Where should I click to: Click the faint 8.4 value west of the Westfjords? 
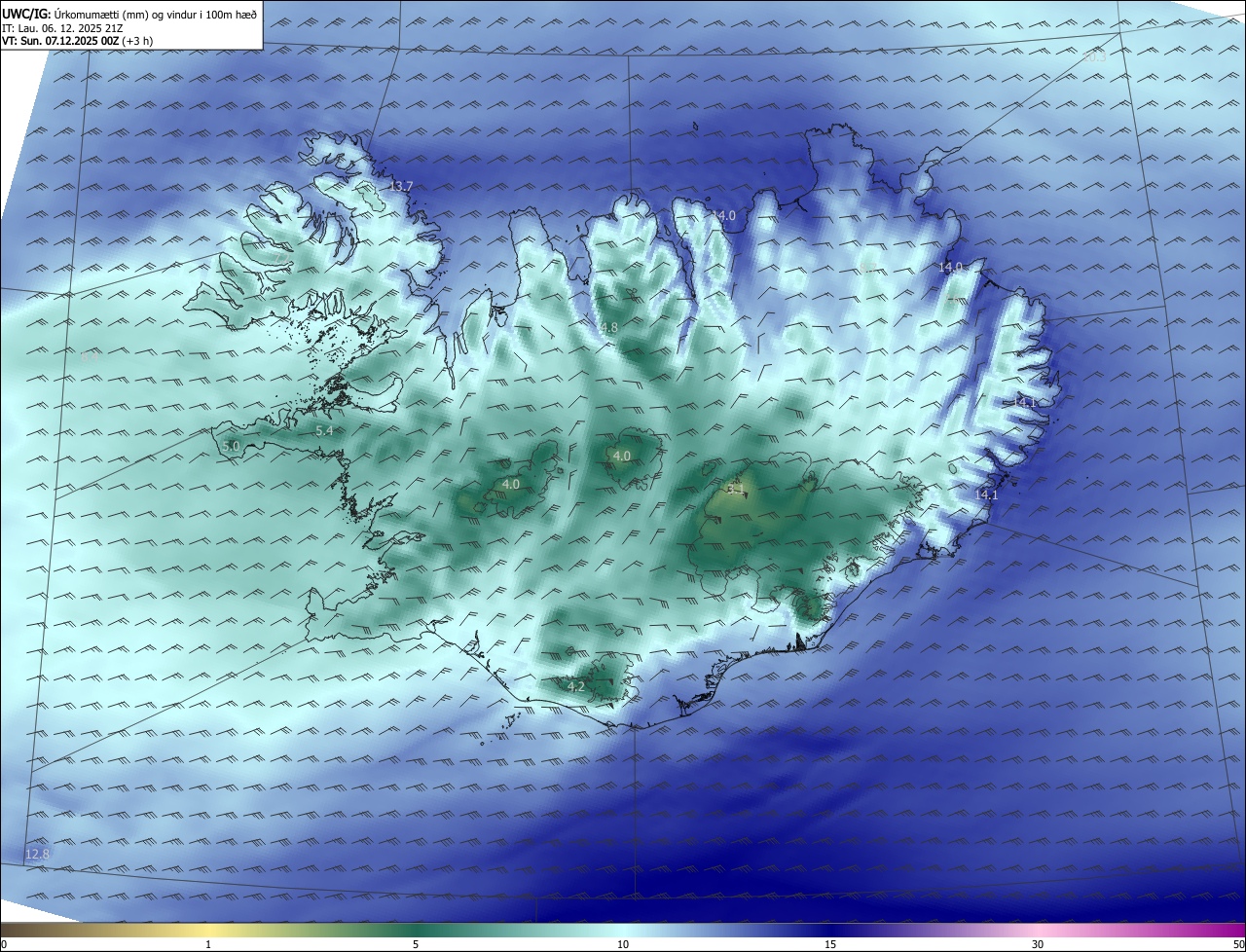[x=91, y=358]
